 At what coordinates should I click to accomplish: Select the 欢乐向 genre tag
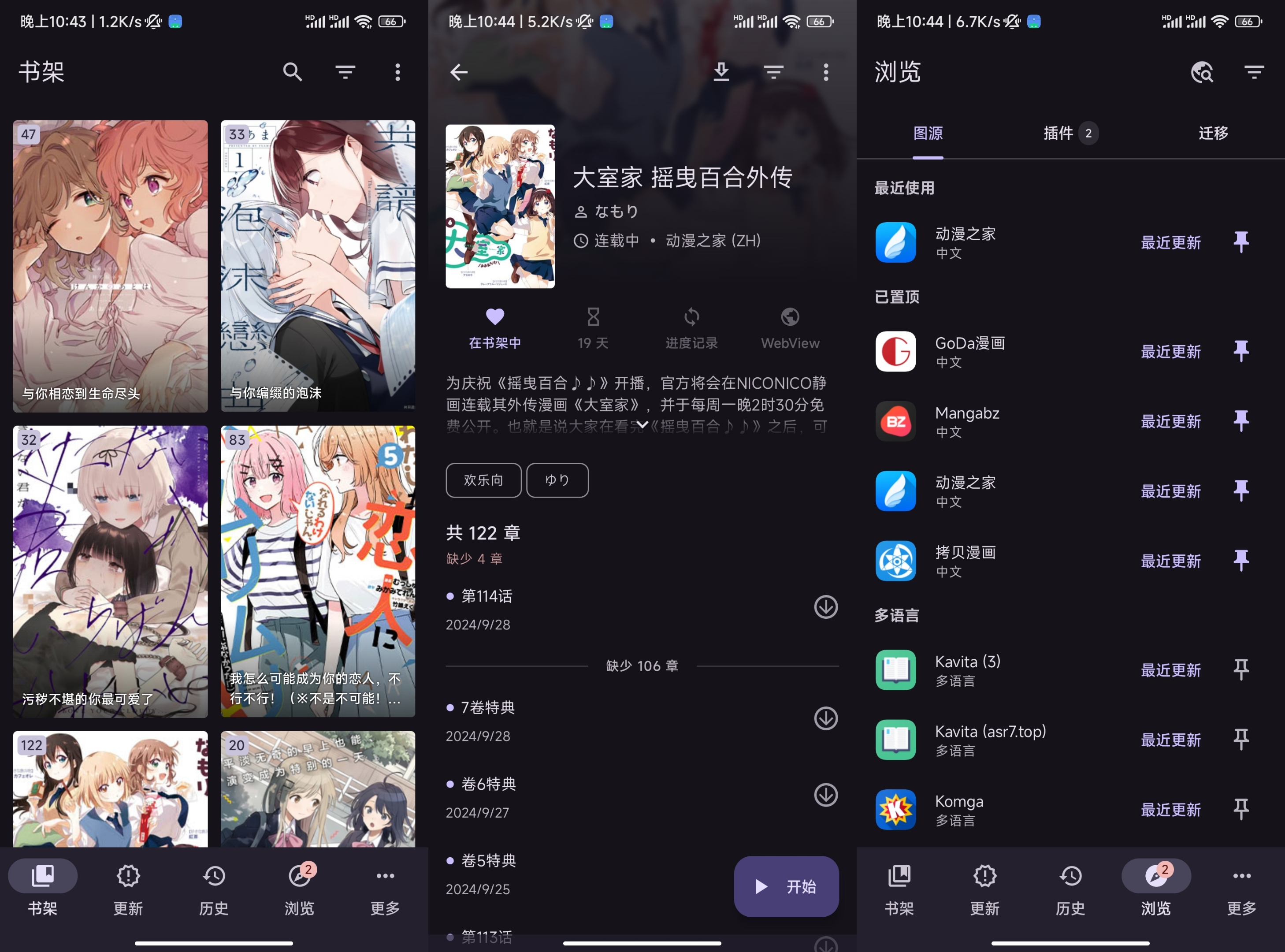click(483, 480)
